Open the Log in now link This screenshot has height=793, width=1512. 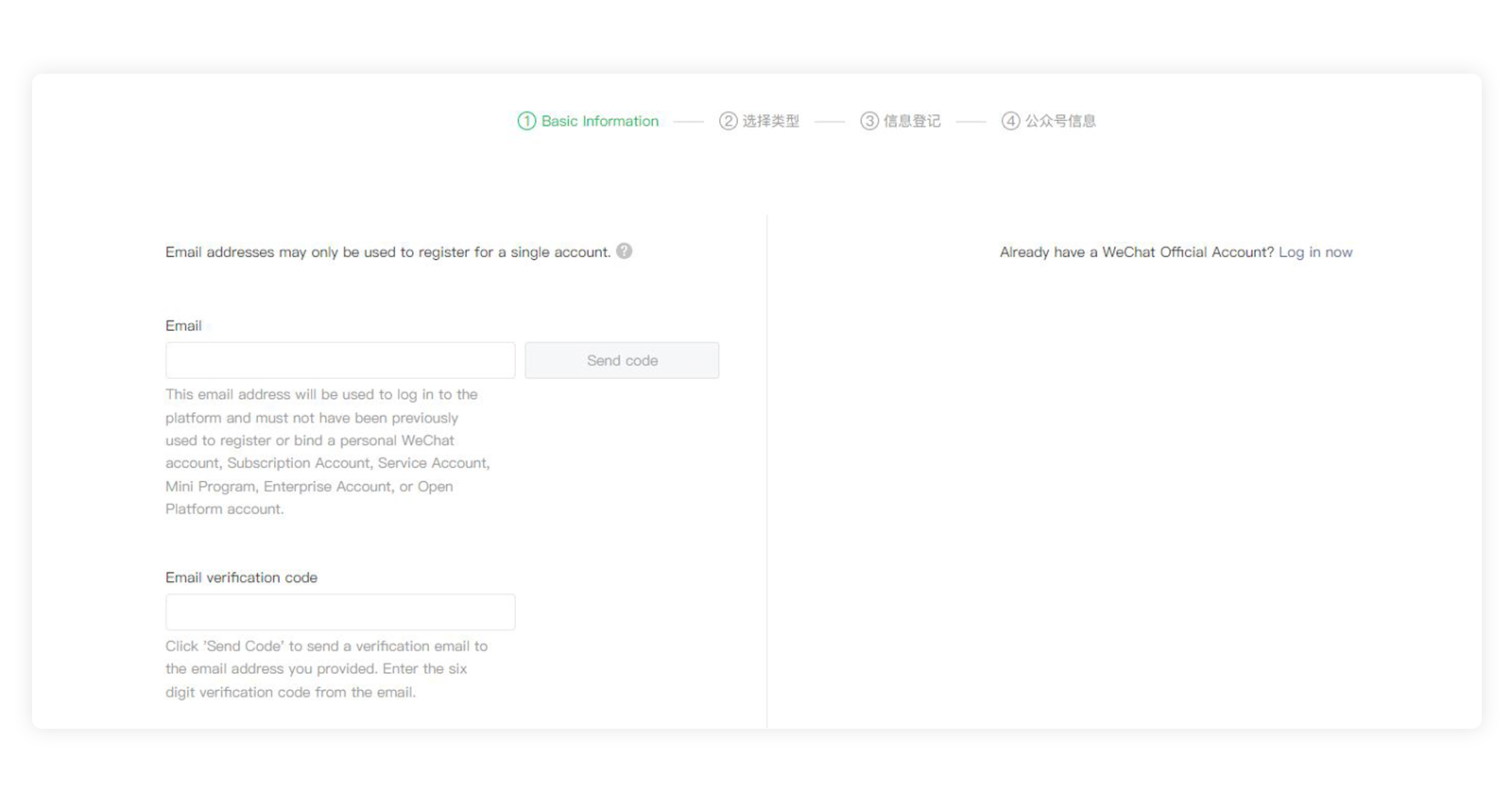click(1315, 252)
